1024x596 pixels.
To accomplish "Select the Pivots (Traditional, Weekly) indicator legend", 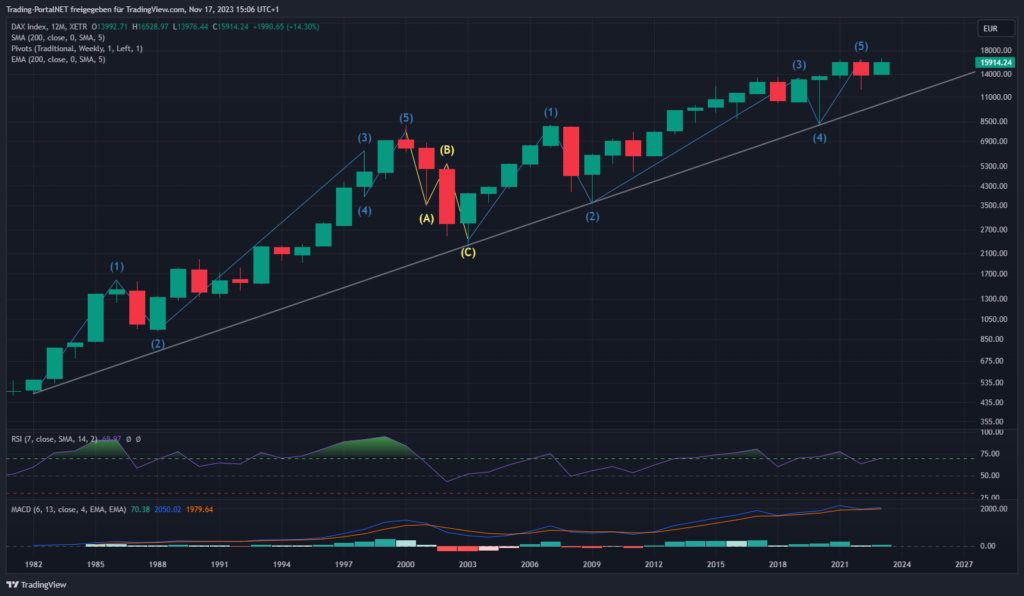I will pos(76,48).
